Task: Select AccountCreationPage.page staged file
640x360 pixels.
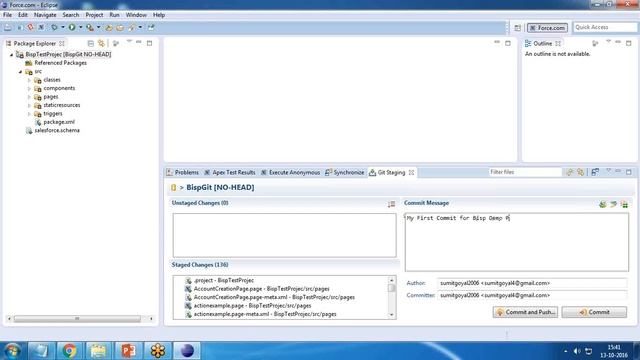Action: coord(257,289)
